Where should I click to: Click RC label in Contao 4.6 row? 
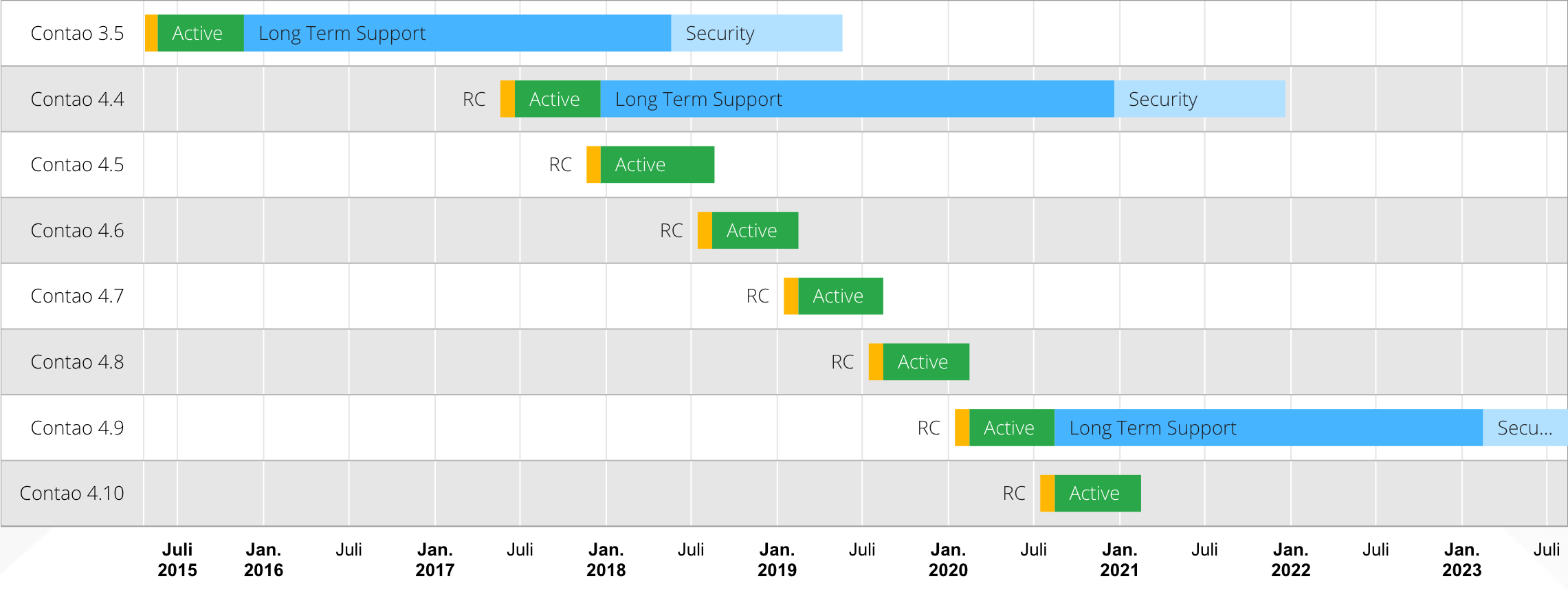coord(671,230)
